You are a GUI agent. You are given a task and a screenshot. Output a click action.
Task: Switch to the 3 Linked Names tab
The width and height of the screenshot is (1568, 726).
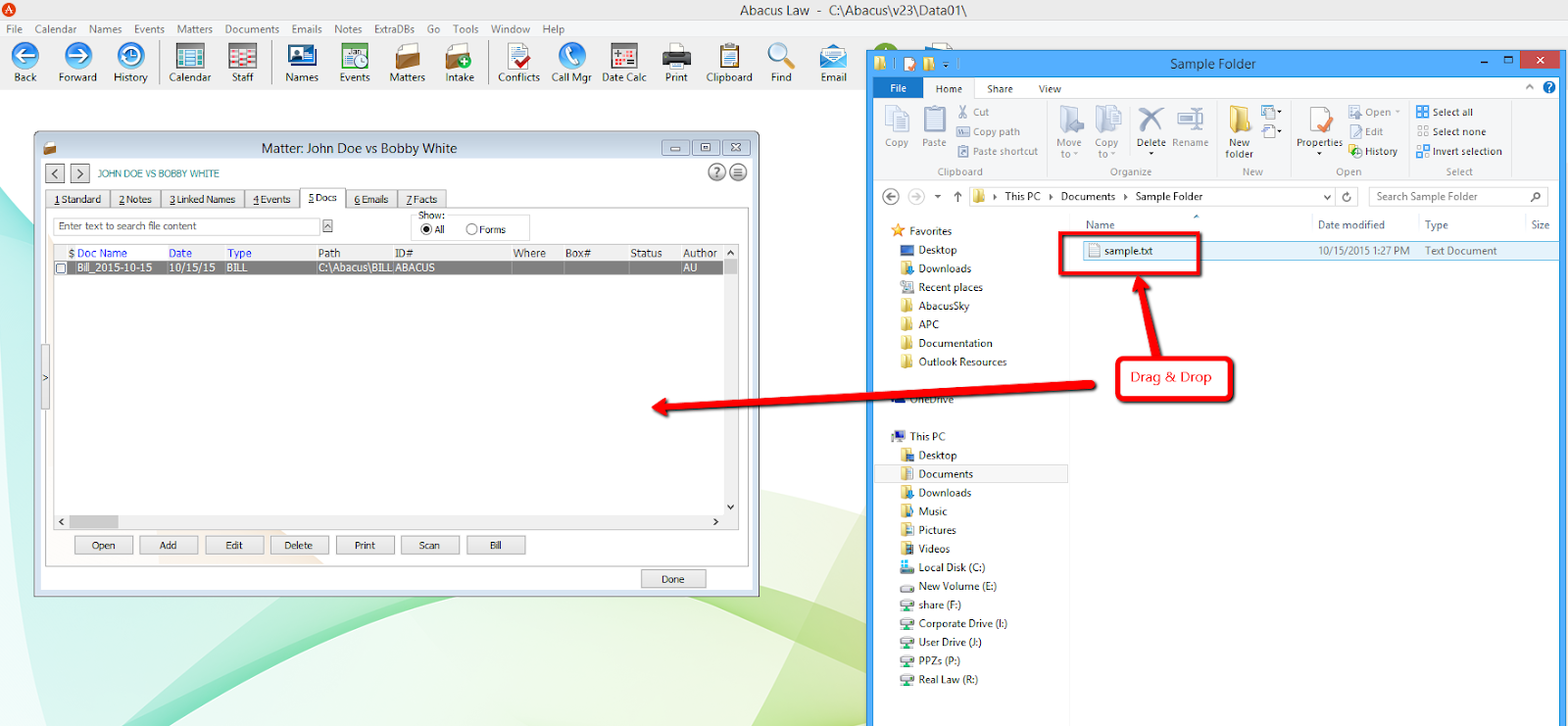point(202,199)
